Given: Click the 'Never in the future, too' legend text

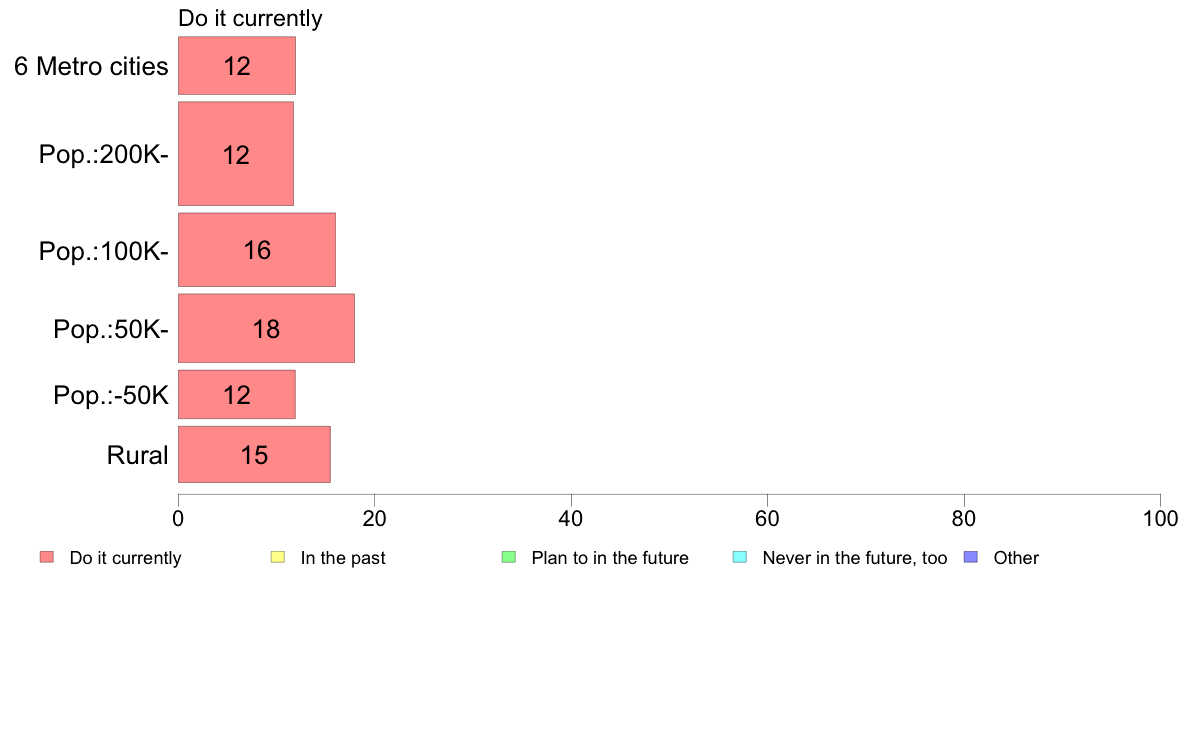Looking at the screenshot, I should click(x=855, y=559).
